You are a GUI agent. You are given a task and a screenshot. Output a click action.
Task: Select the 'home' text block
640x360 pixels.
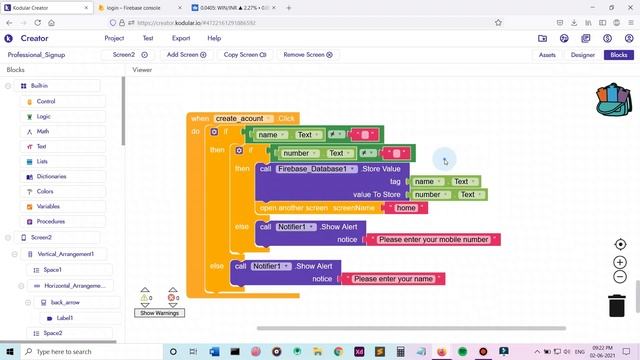point(406,208)
